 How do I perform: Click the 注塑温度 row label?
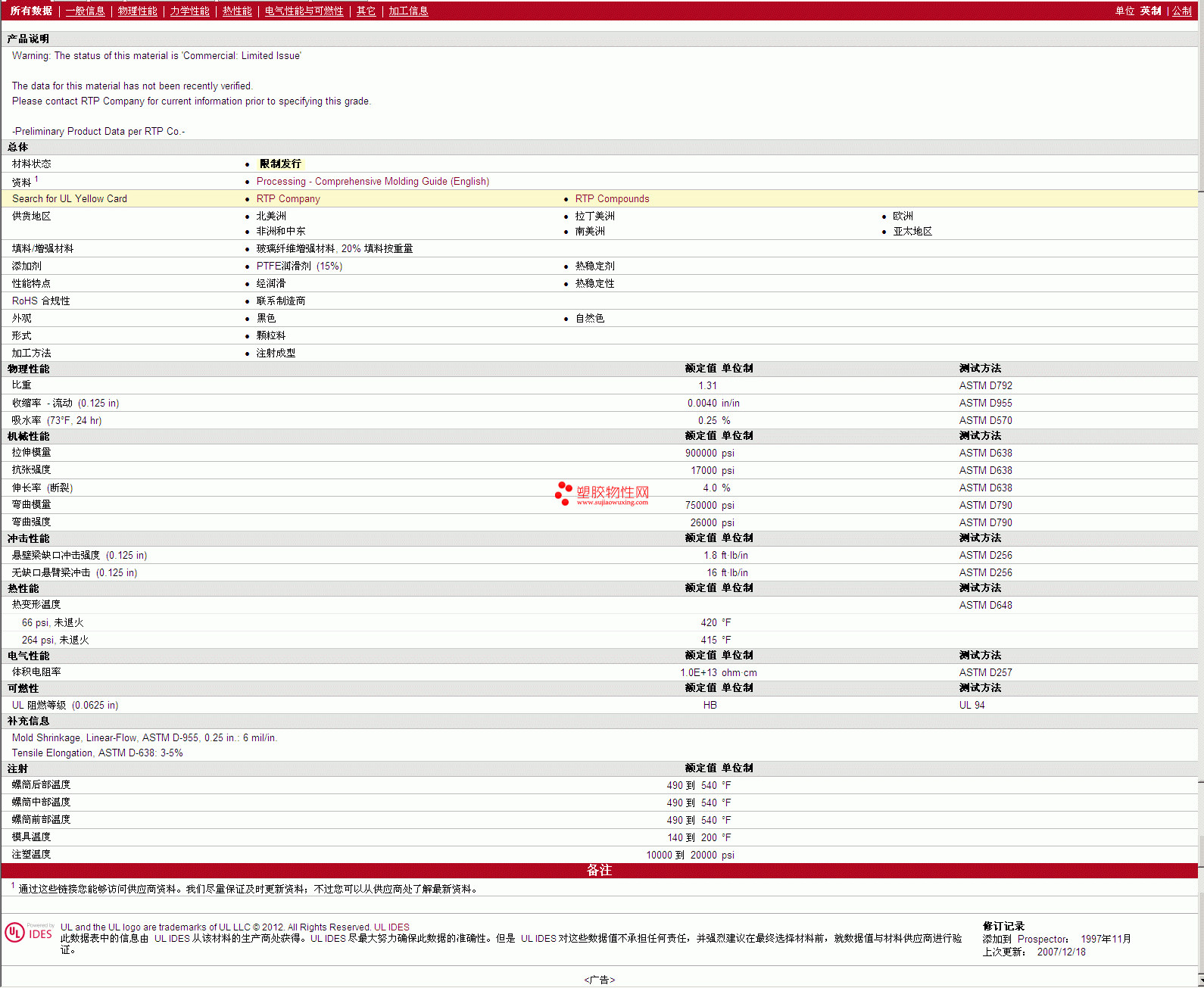(31, 854)
